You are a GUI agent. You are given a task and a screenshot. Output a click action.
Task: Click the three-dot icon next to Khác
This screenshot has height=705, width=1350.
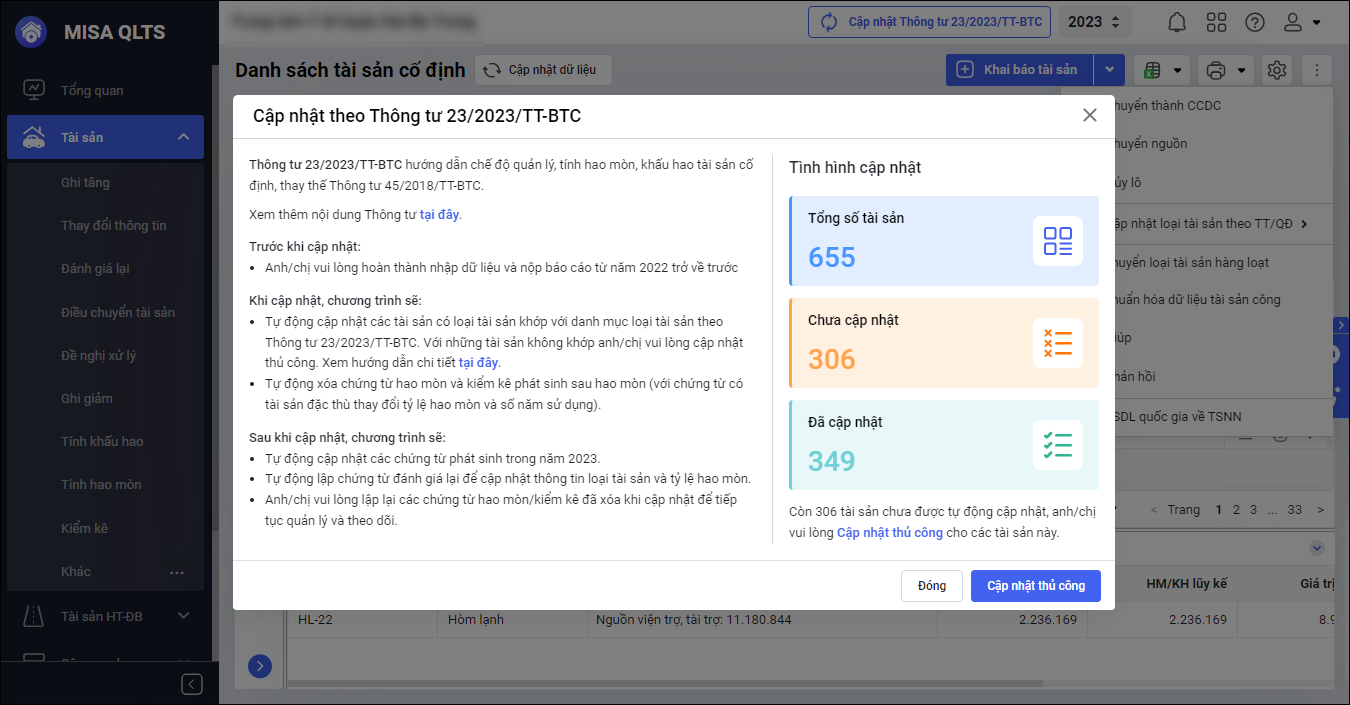[177, 572]
